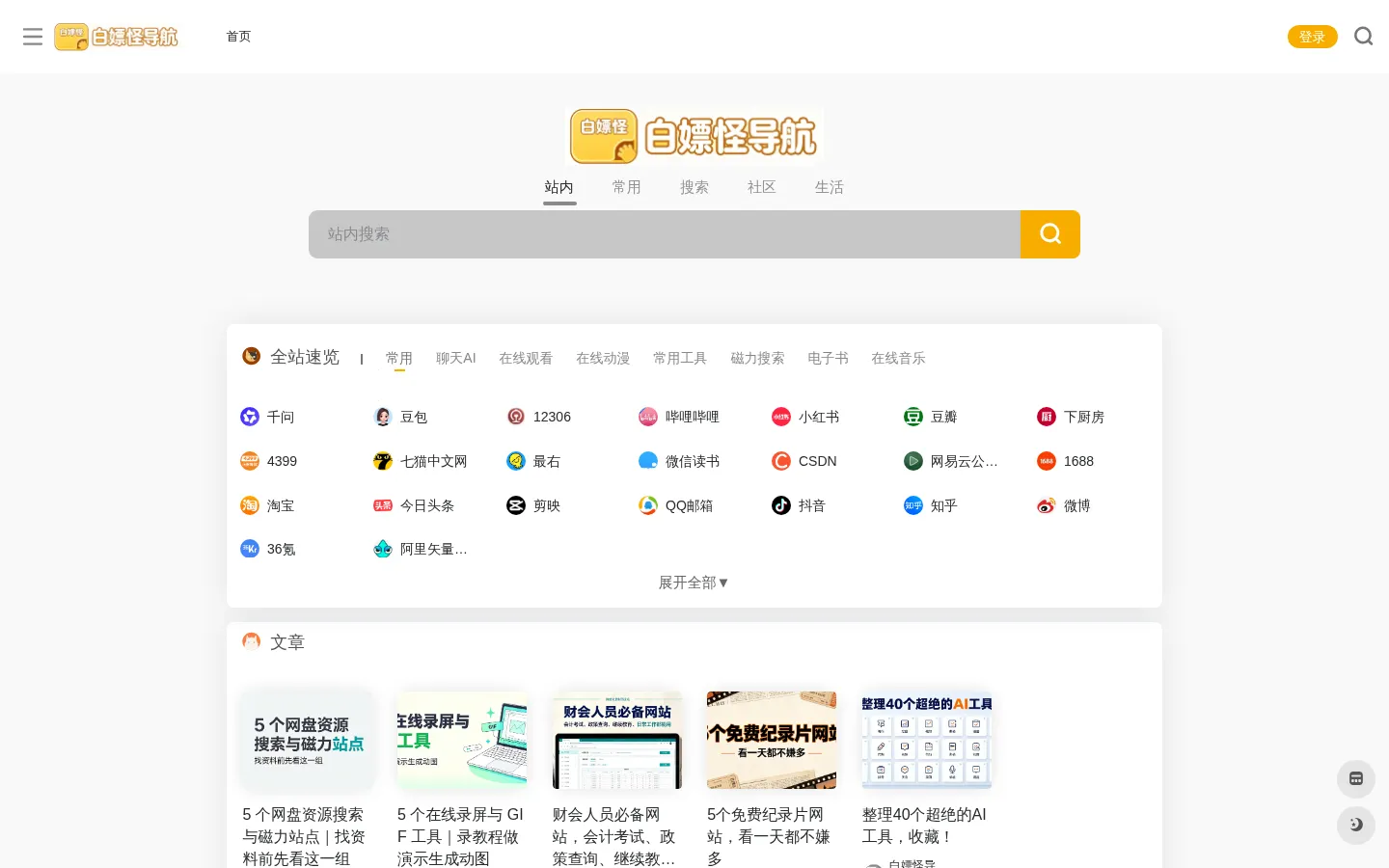Toggle dark mode with the moon button

pyautogui.click(x=1356, y=825)
